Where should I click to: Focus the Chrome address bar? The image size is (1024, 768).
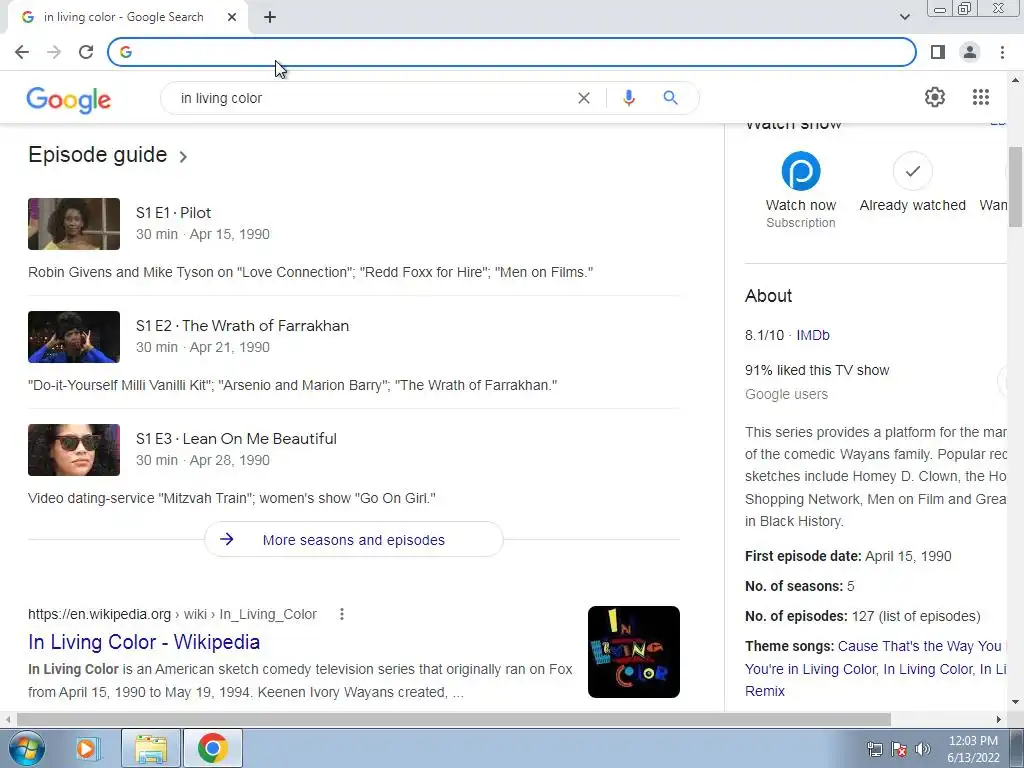511,52
